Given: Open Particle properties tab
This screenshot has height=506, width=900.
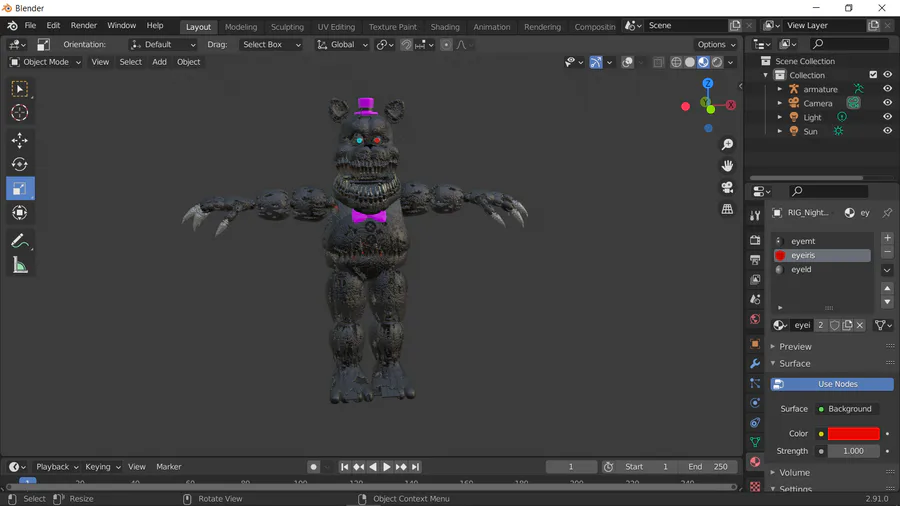Looking at the screenshot, I should [755, 383].
